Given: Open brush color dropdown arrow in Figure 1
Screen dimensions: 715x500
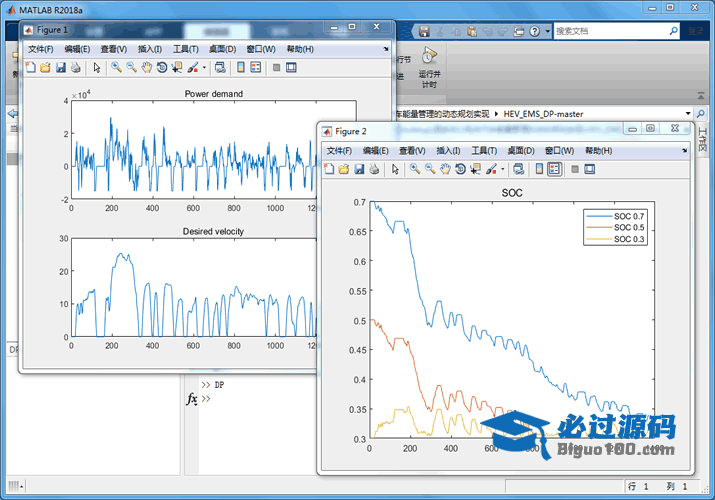Looking at the screenshot, I should (x=204, y=67).
